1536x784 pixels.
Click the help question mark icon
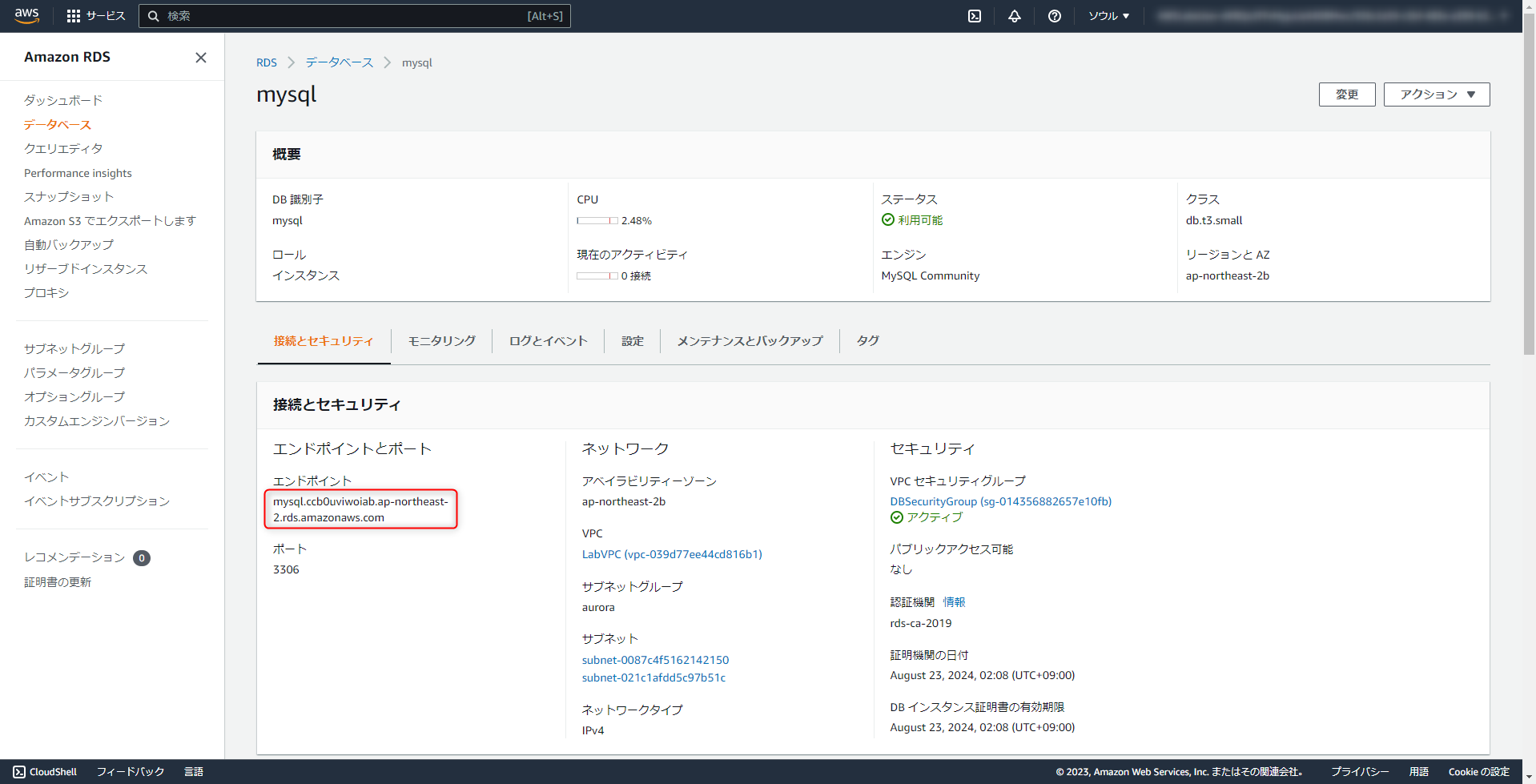tap(1054, 15)
